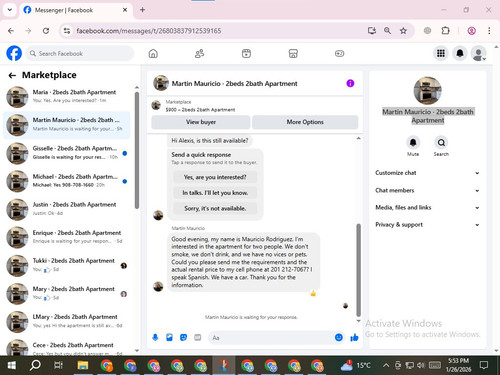
Task: Choose a GIF icon in composer
Action: [198, 338]
